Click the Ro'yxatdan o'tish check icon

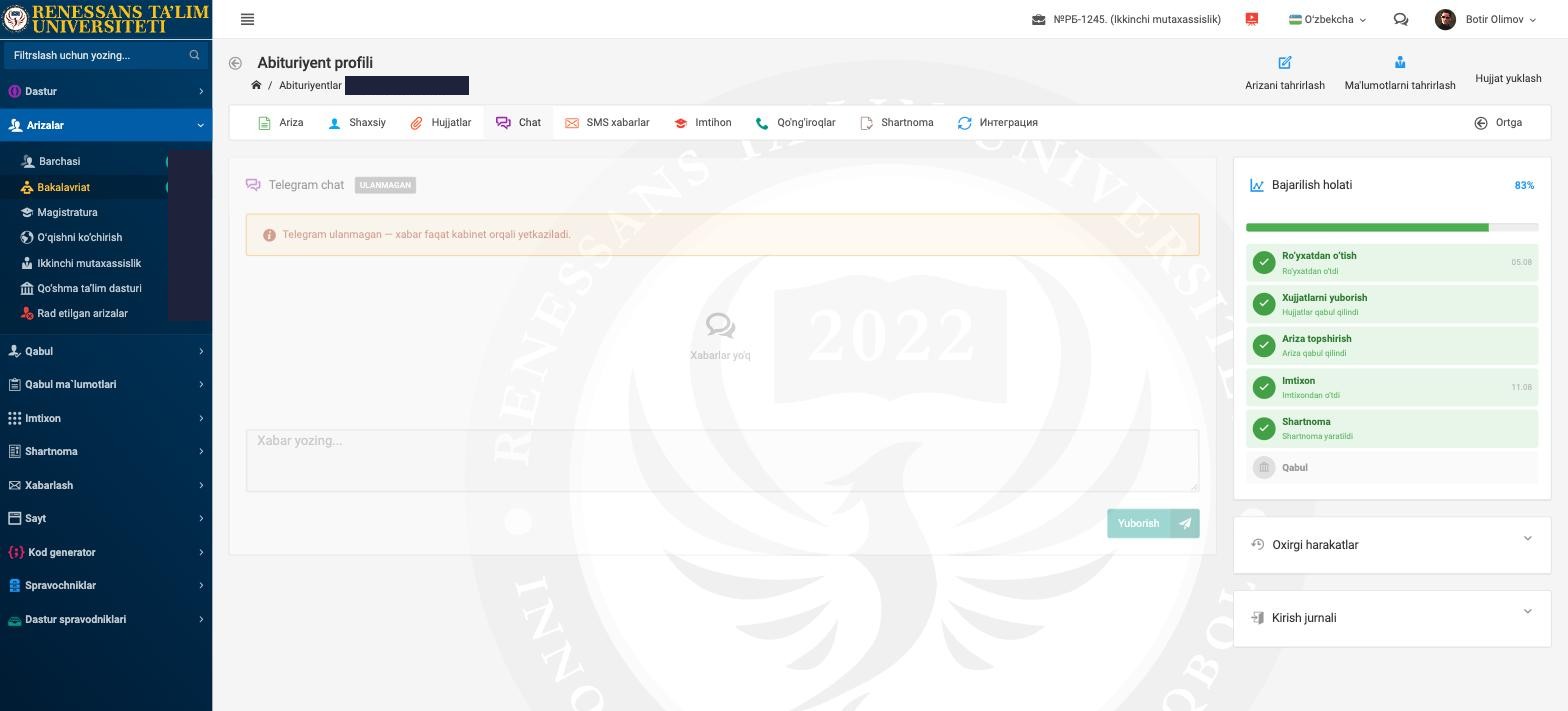click(1264, 262)
